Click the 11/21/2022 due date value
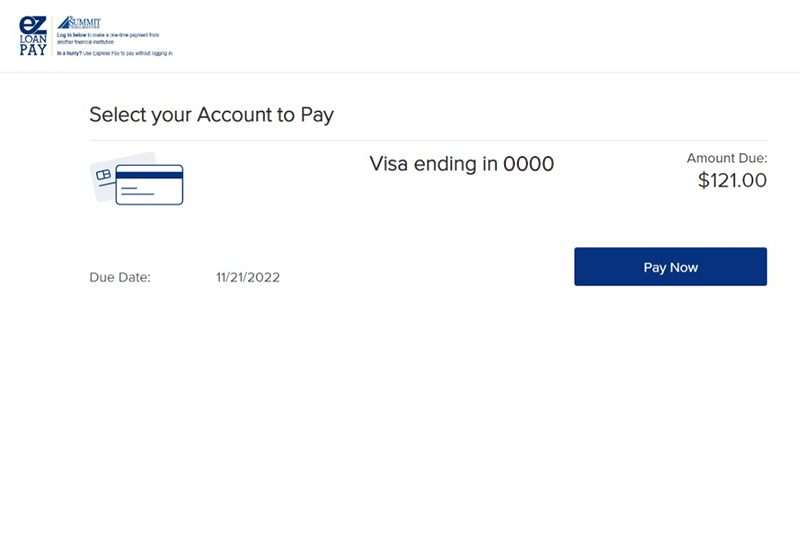 click(248, 277)
